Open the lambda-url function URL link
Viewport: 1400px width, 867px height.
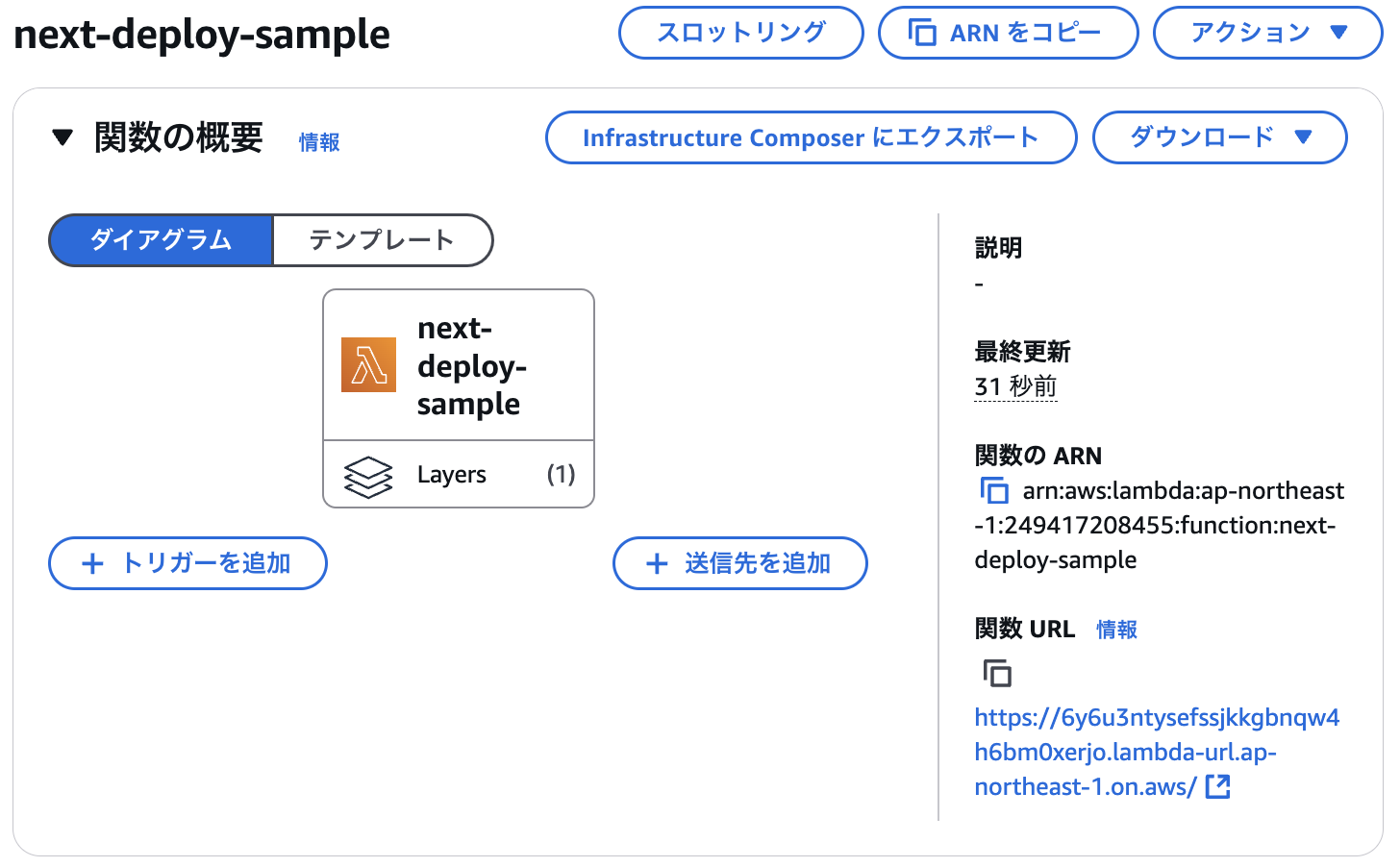point(1157,753)
